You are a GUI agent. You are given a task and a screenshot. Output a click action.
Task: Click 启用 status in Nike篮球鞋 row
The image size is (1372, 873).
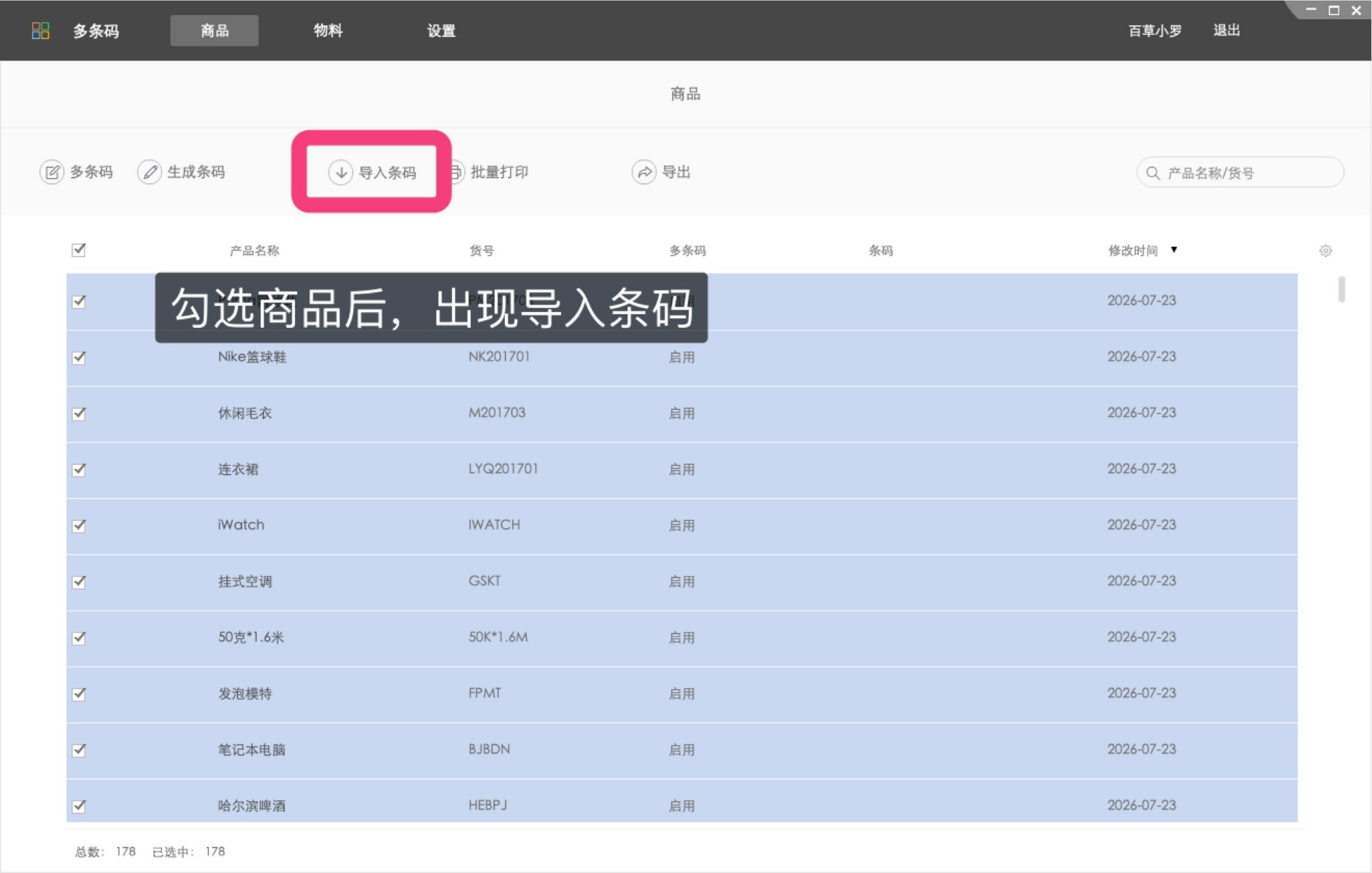682,358
